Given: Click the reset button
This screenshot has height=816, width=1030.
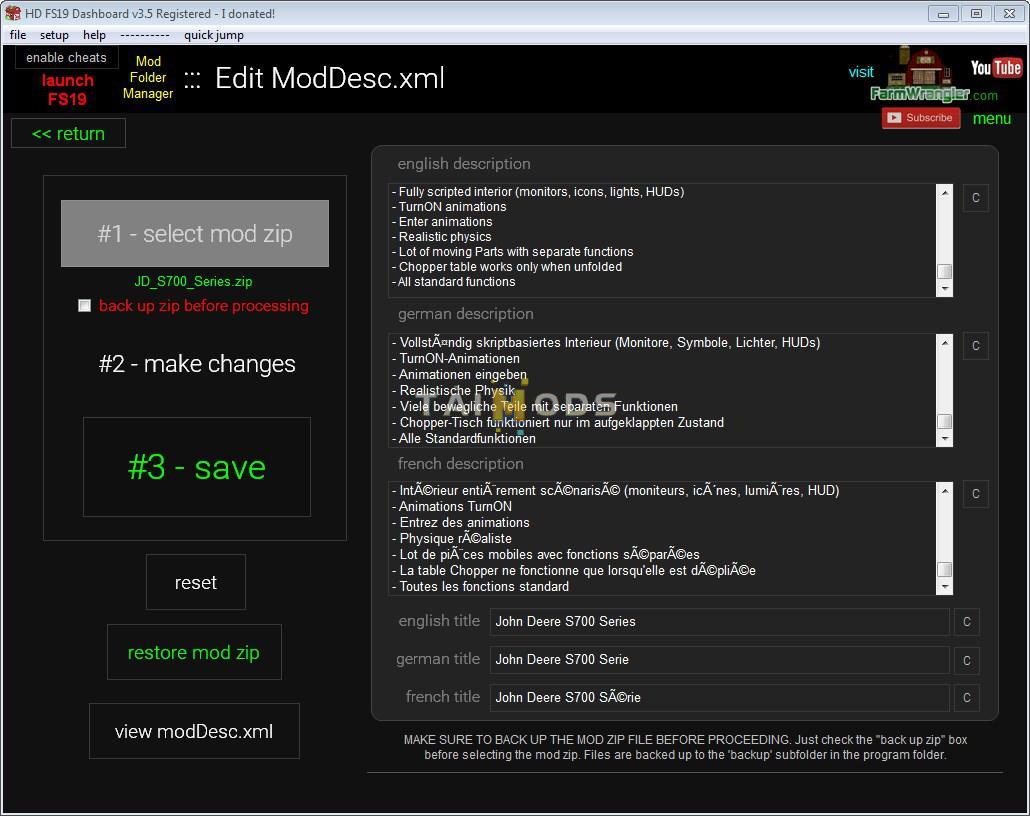Looking at the screenshot, I should pyautogui.click(x=196, y=582).
